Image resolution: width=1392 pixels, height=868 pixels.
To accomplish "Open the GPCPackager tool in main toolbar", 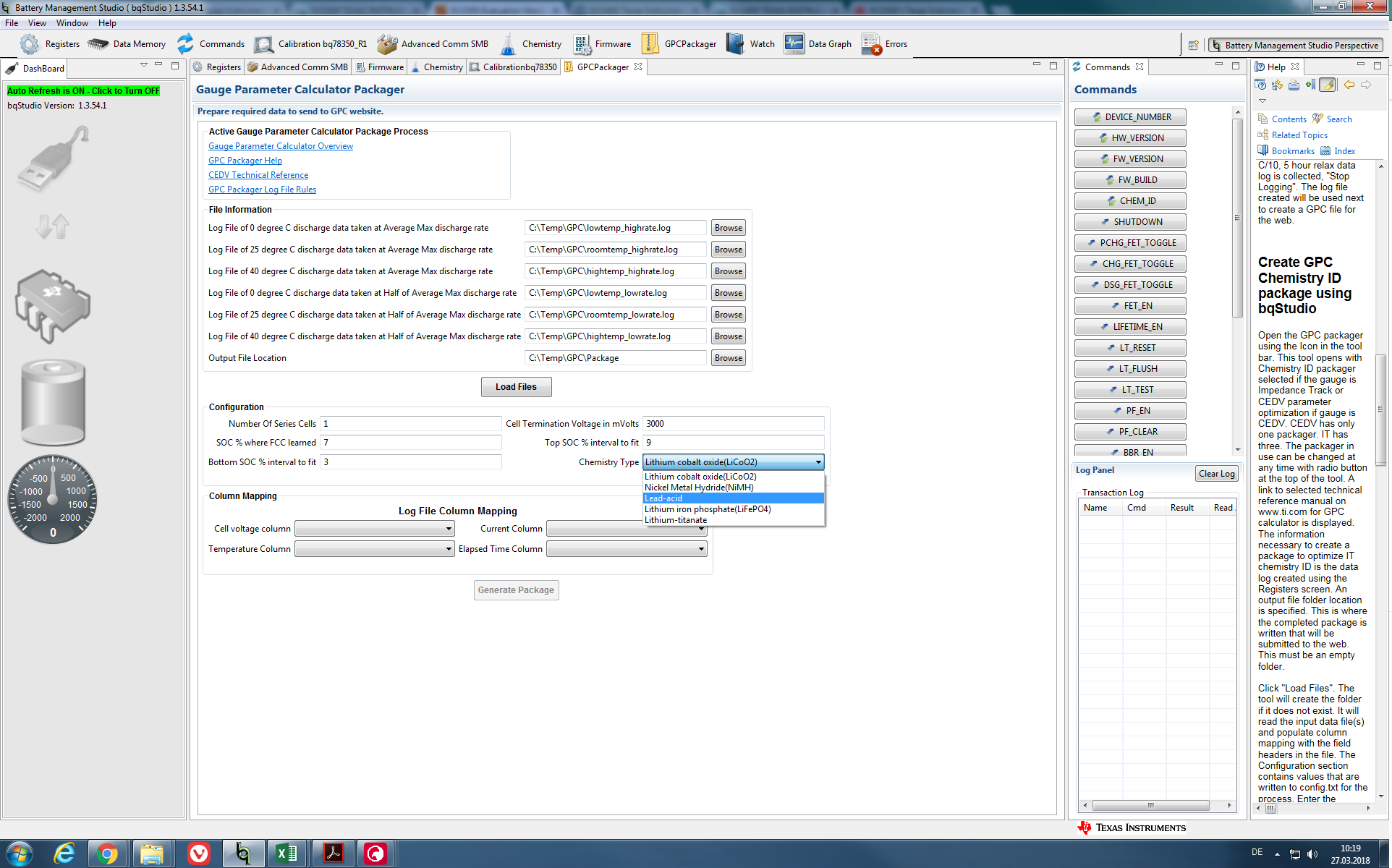I will (x=679, y=44).
